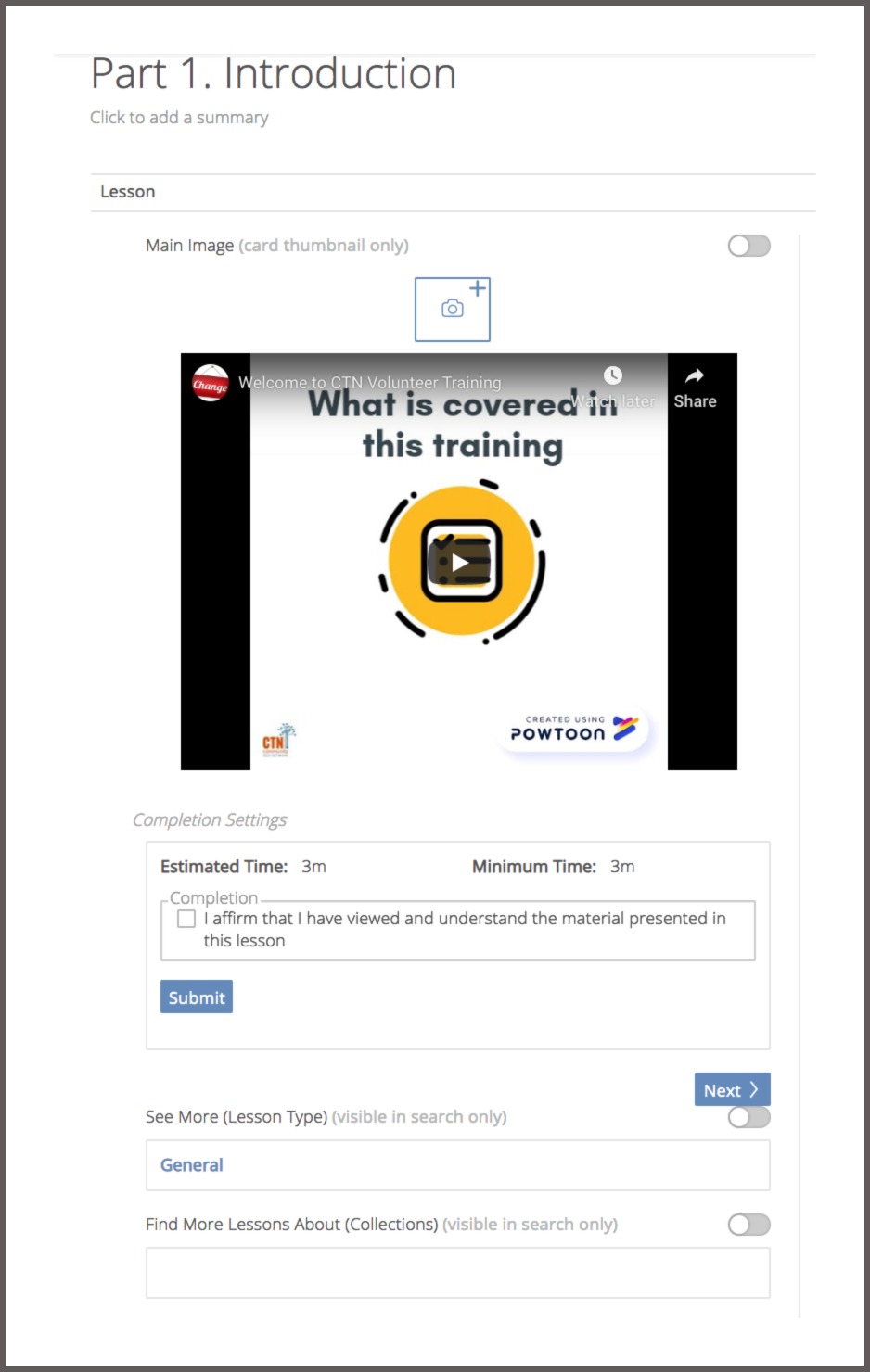
Task: Click the Submit button
Action: pyautogui.click(x=197, y=997)
